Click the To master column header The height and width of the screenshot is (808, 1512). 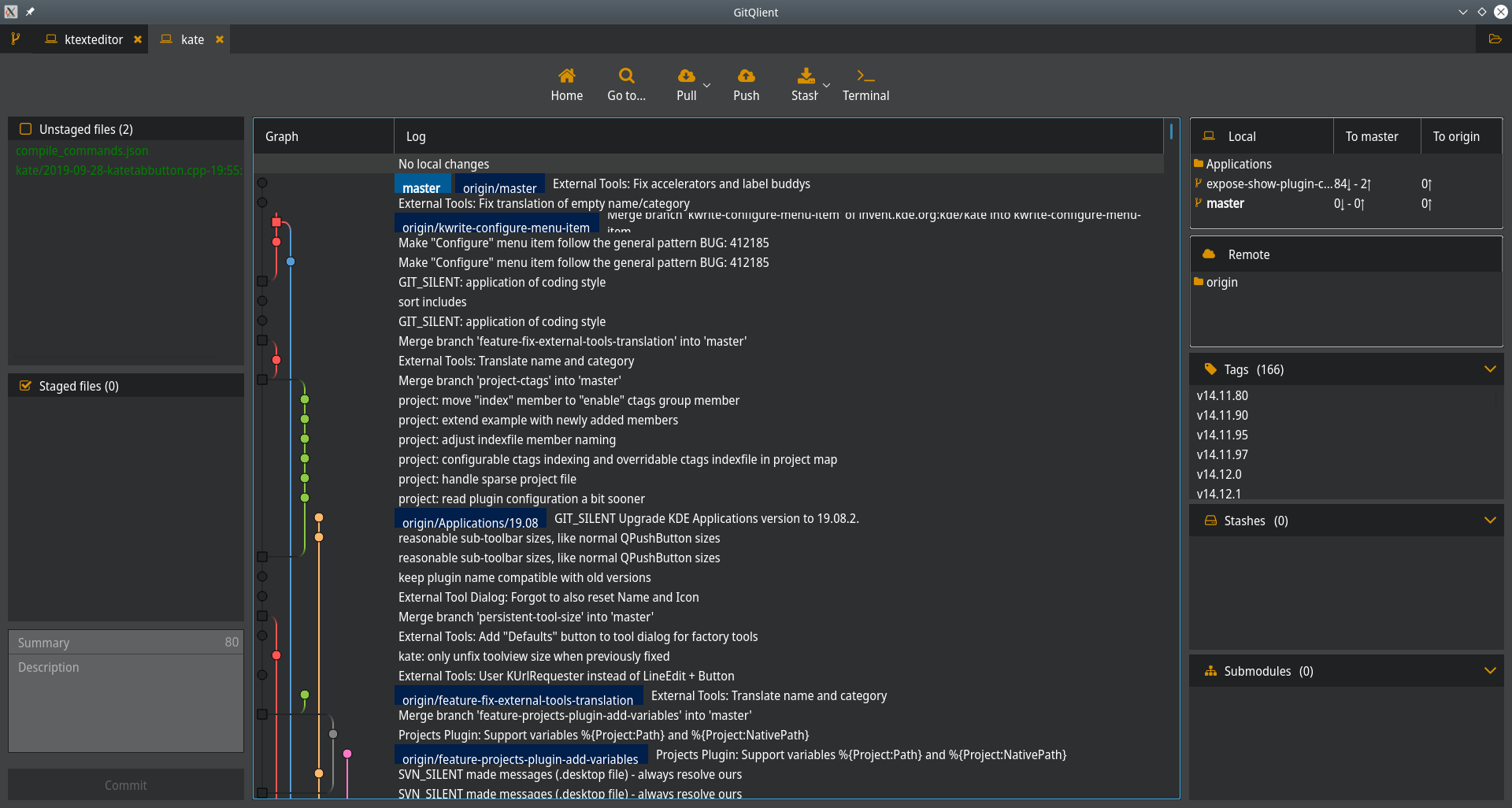pyautogui.click(x=1377, y=136)
